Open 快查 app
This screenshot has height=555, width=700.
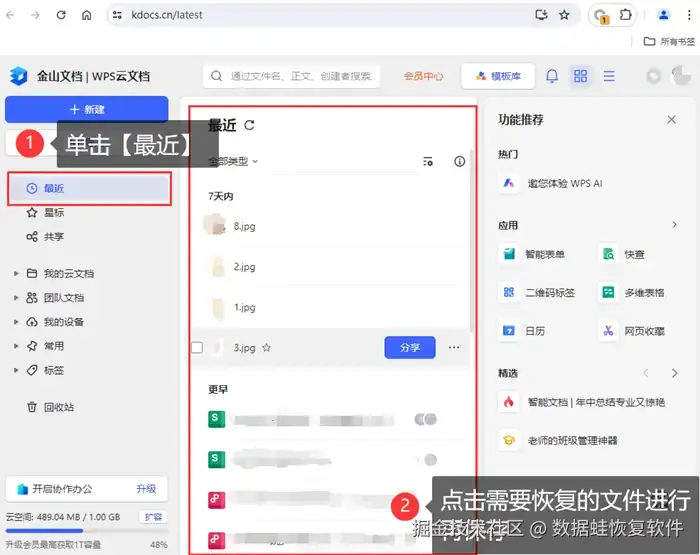623,255
